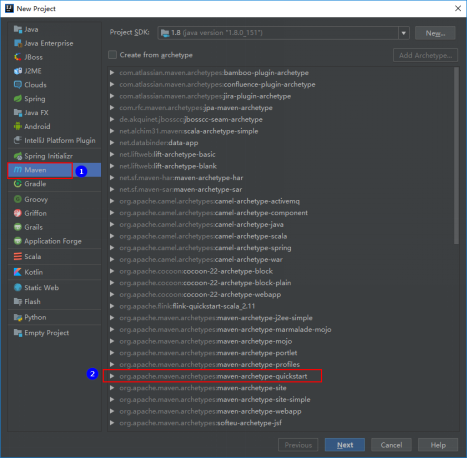468x458 pixels.
Task: Select the Scala icon
Action: [18, 256]
